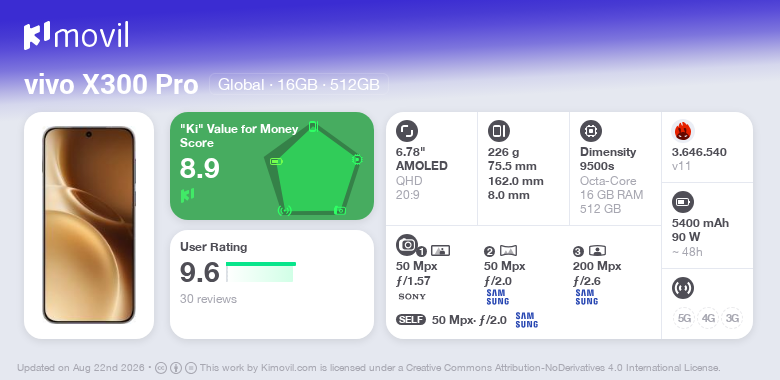Viewport: 780px width, 380px height.
Task: Click the Ki value pentagon radar chart
Action: pos(313,169)
